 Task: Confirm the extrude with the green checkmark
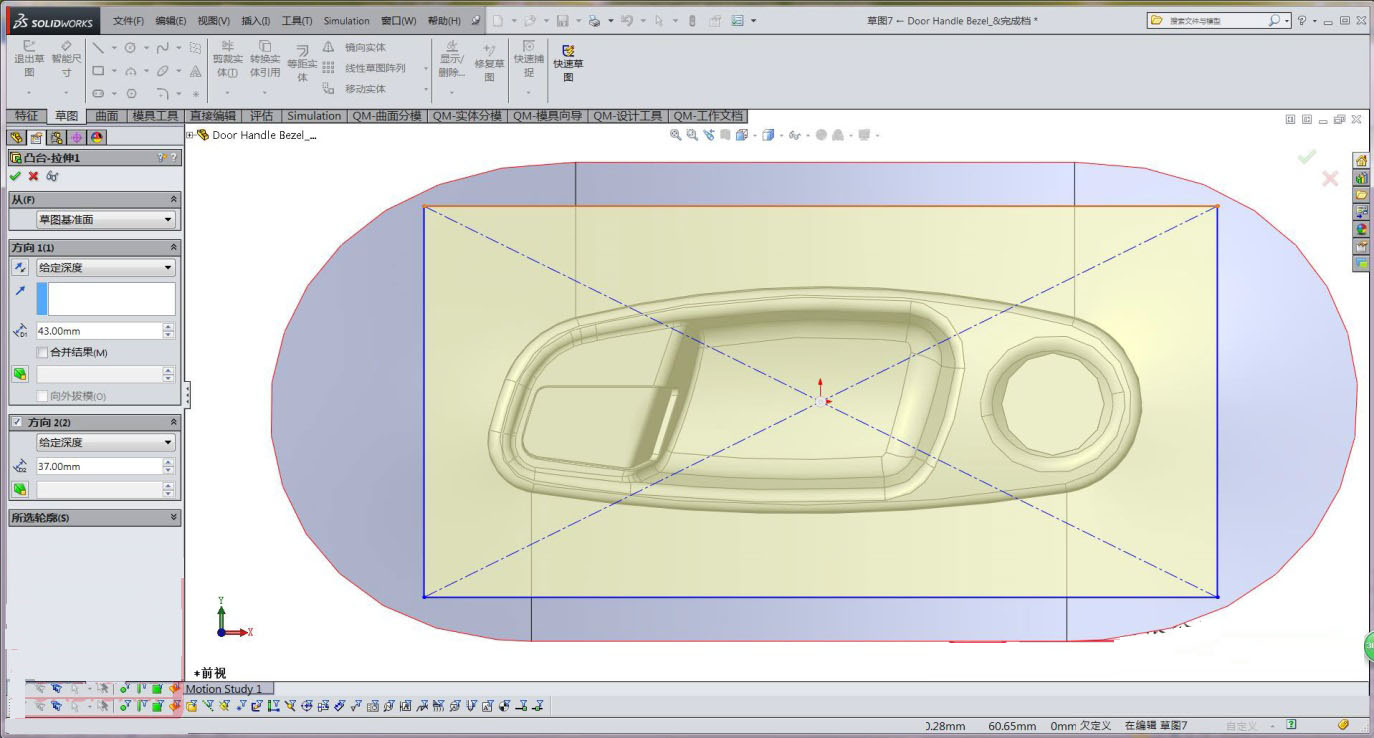15,176
